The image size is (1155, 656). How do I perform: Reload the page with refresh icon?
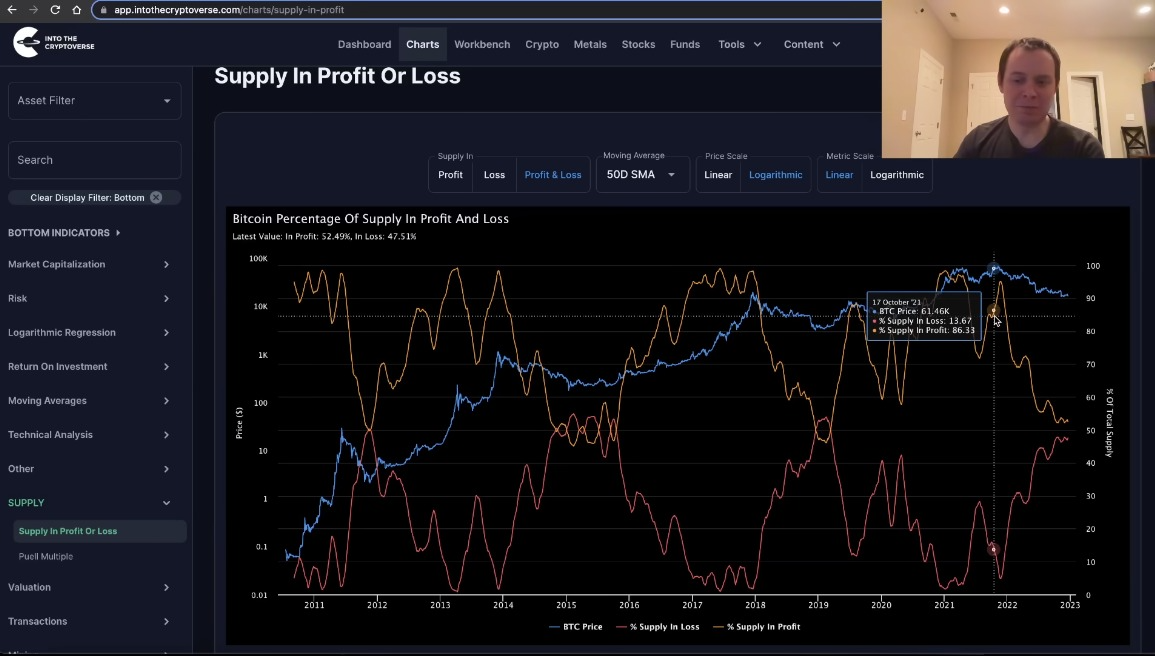pos(55,10)
